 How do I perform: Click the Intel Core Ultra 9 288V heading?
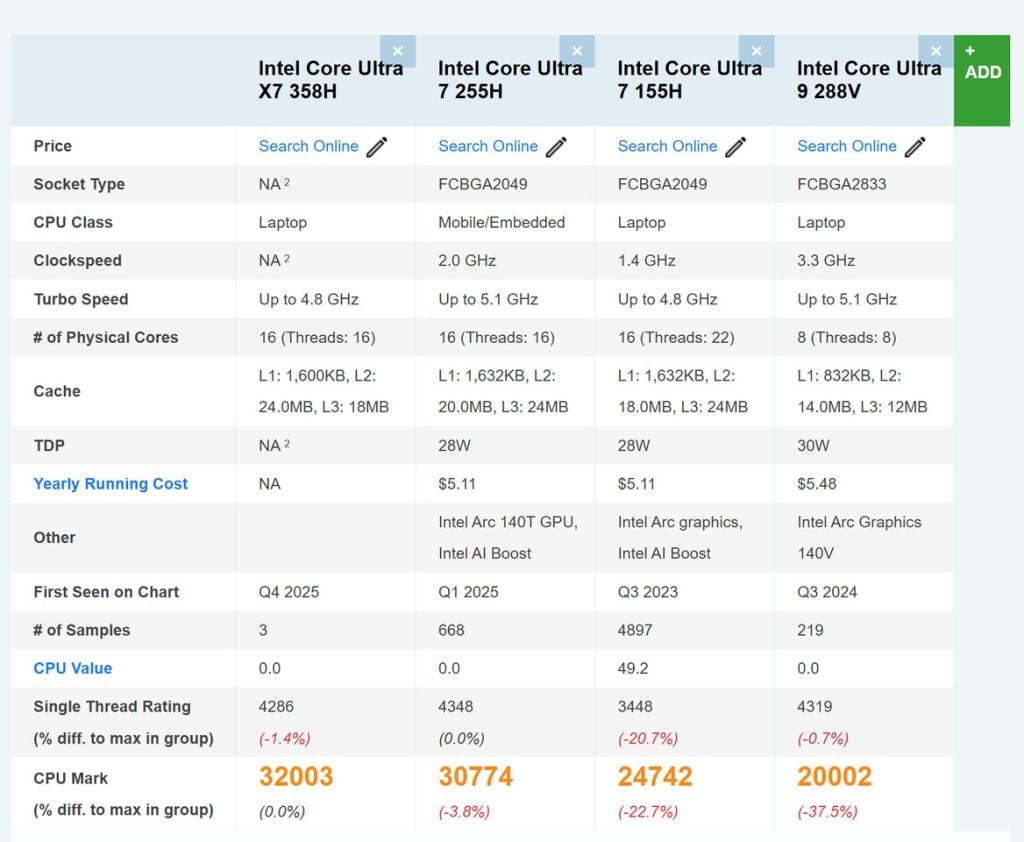tap(868, 80)
